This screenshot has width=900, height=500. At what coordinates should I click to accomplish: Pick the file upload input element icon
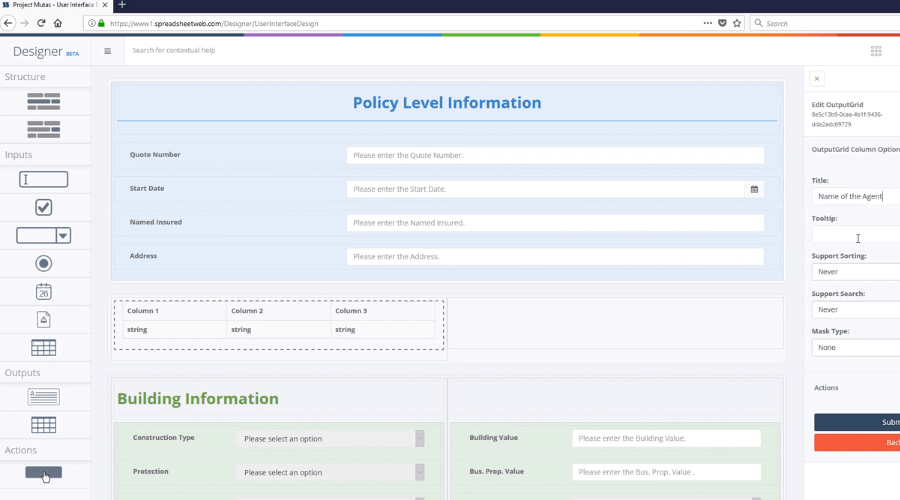(44, 319)
